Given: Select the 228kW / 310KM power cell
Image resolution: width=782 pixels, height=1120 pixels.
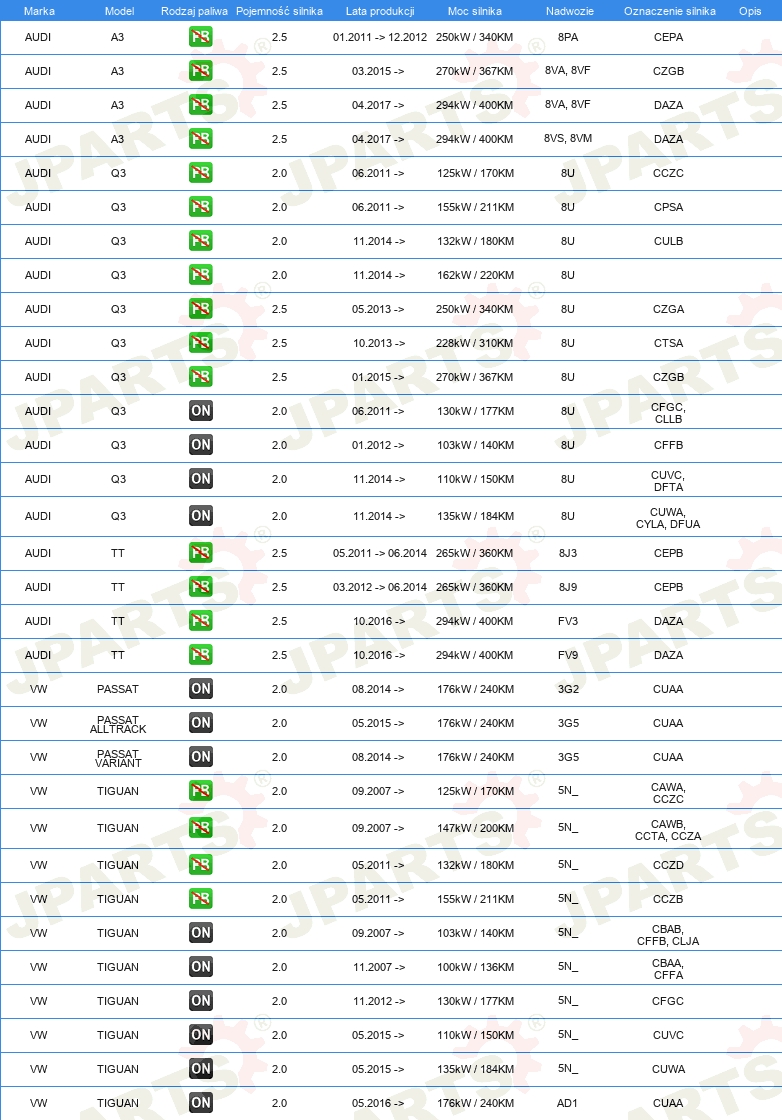Looking at the screenshot, I should tap(475, 343).
